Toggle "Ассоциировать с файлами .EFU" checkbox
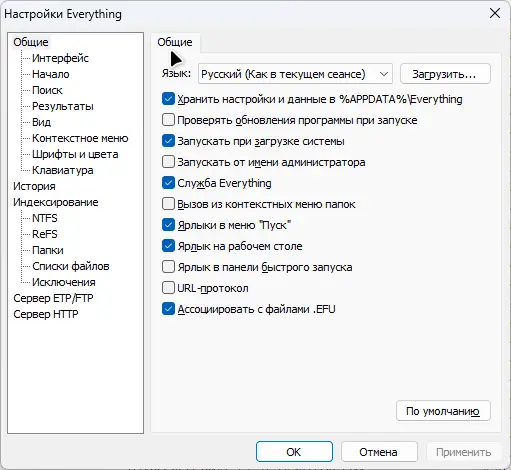This screenshot has width=511, height=470. click(x=168, y=309)
